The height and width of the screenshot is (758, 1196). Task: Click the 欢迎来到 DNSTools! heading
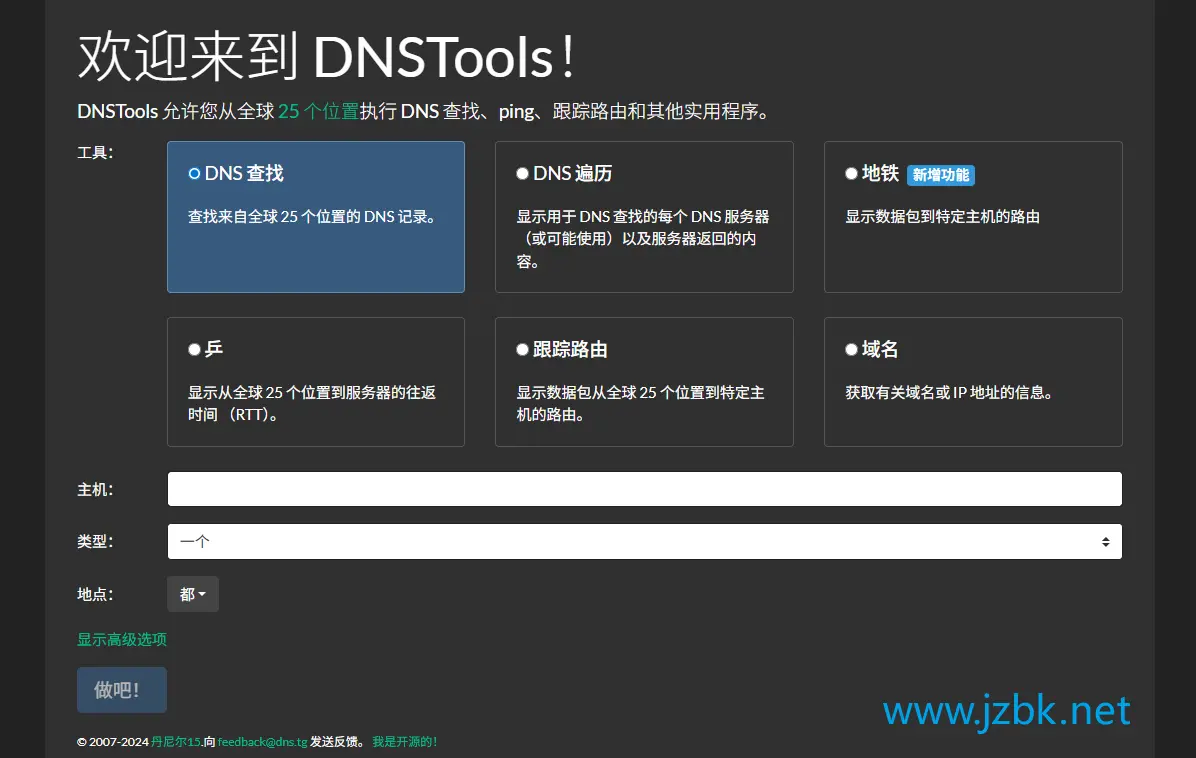pos(326,56)
